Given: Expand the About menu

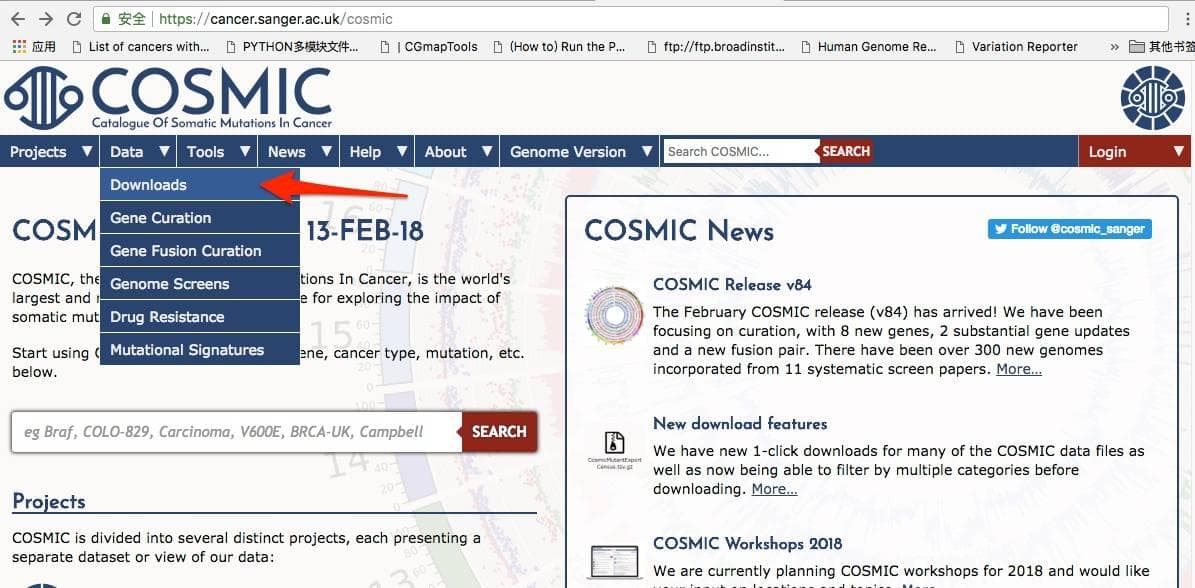Looking at the screenshot, I should click(x=457, y=152).
